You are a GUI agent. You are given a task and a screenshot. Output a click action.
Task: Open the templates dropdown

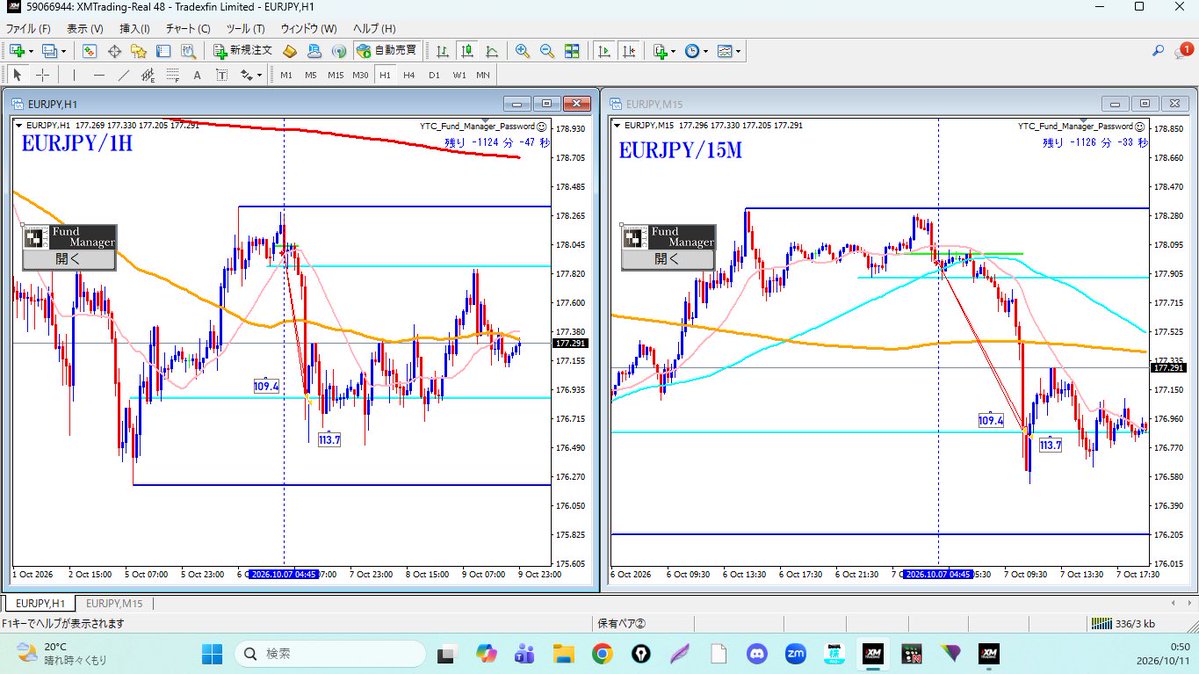click(x=729, y=51)
